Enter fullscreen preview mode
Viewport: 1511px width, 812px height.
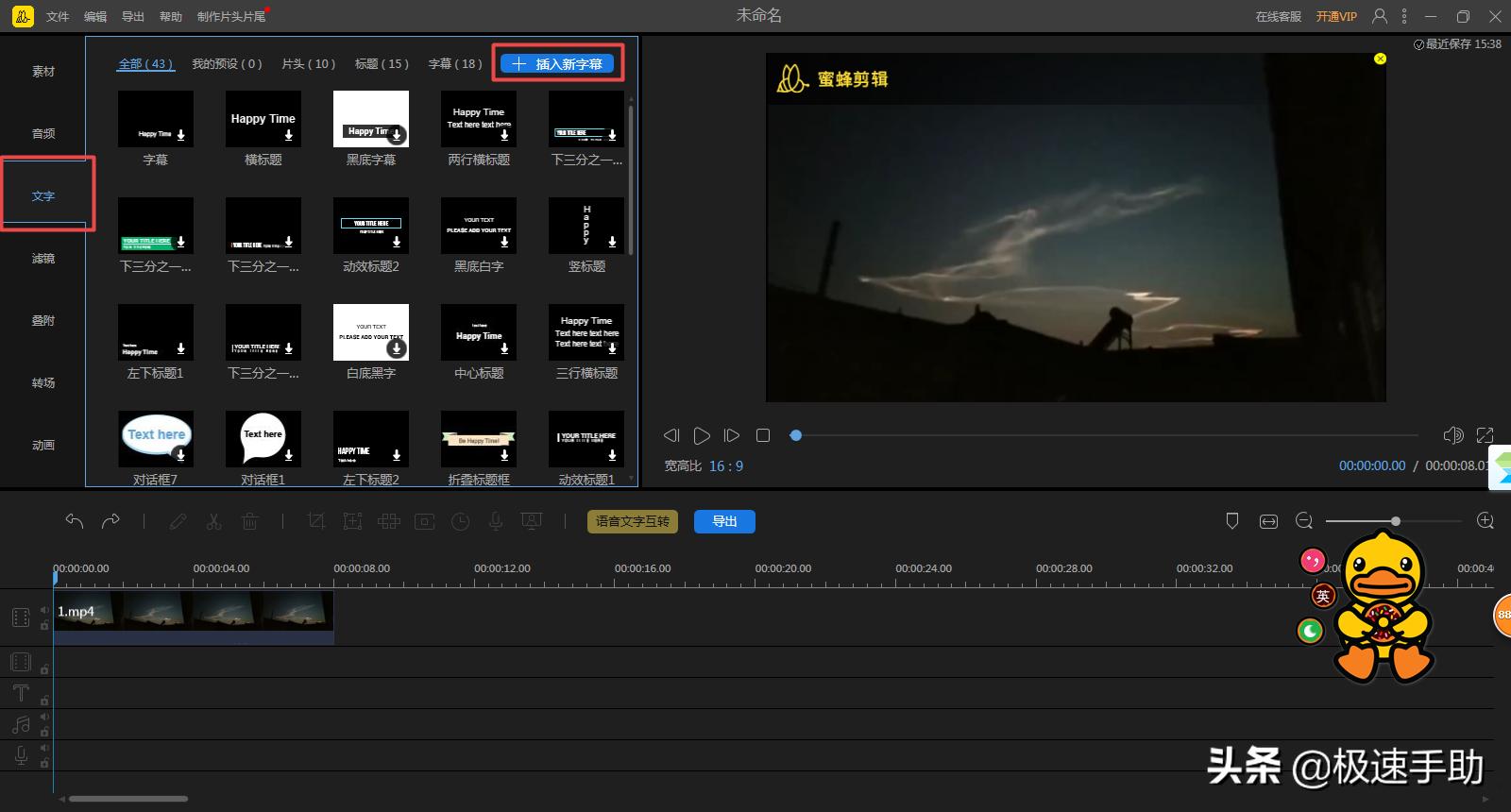[1485, 435]
